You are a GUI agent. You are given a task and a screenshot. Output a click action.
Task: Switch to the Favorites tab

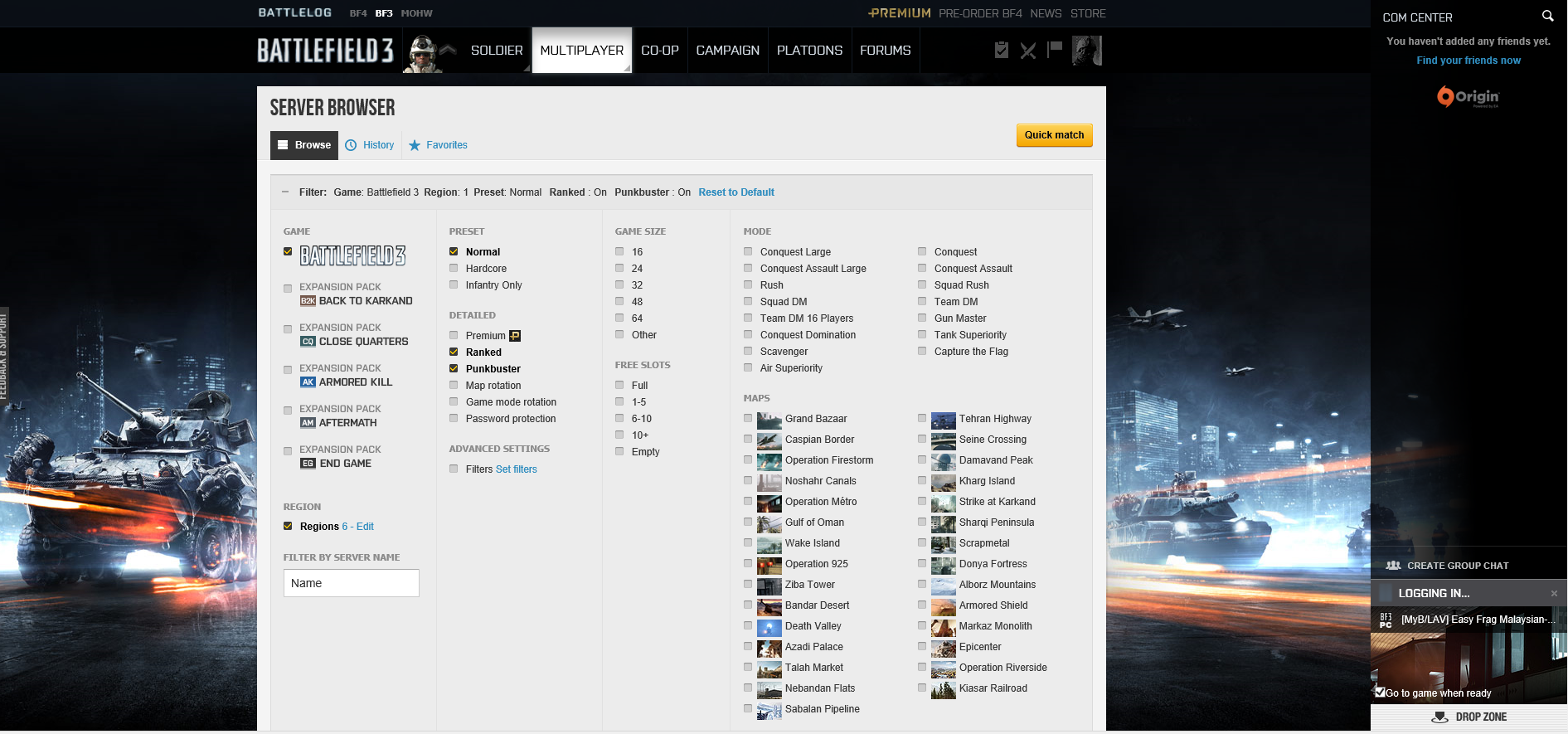[439, 145]
